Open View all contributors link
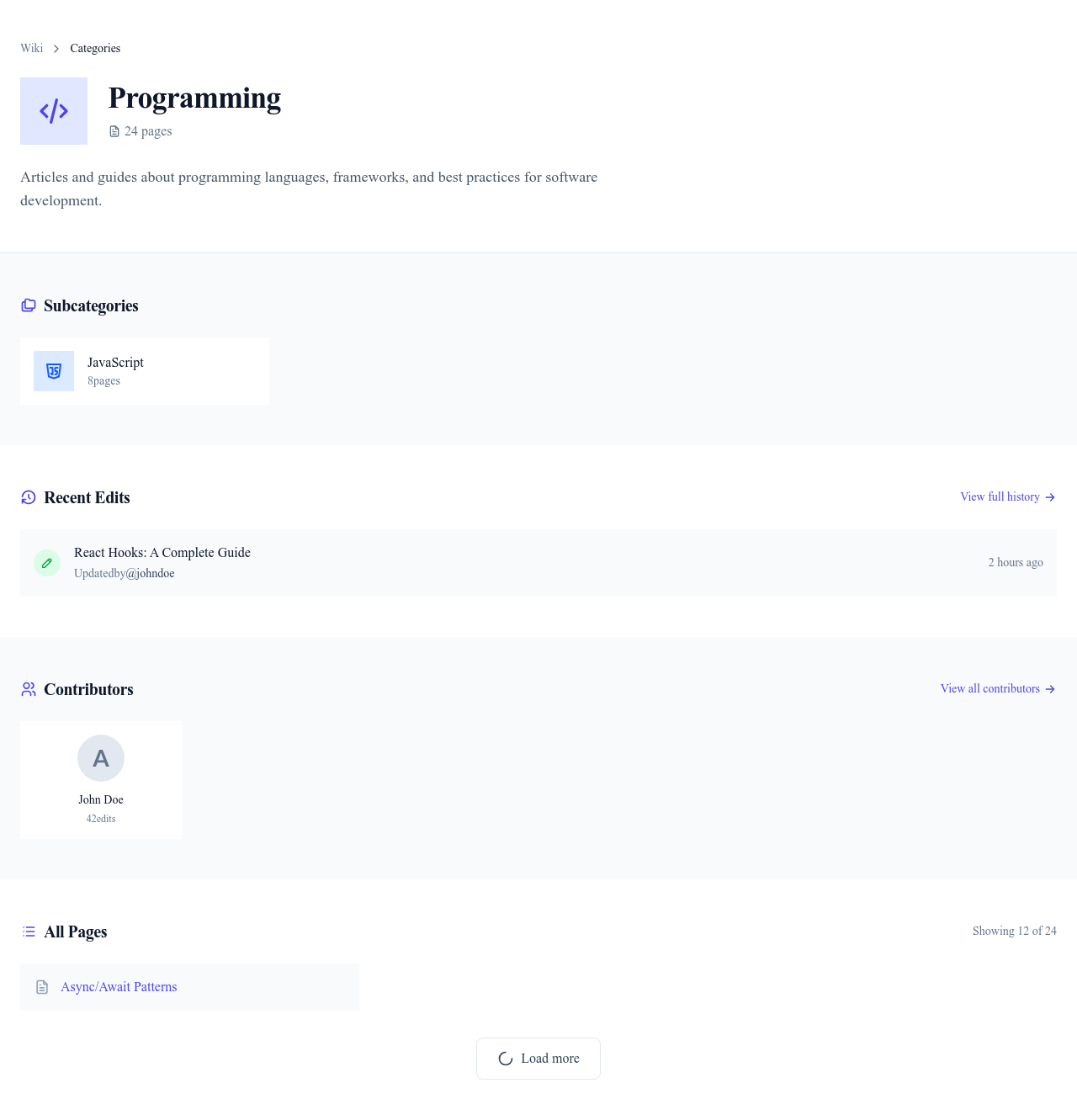 point(989,689)
